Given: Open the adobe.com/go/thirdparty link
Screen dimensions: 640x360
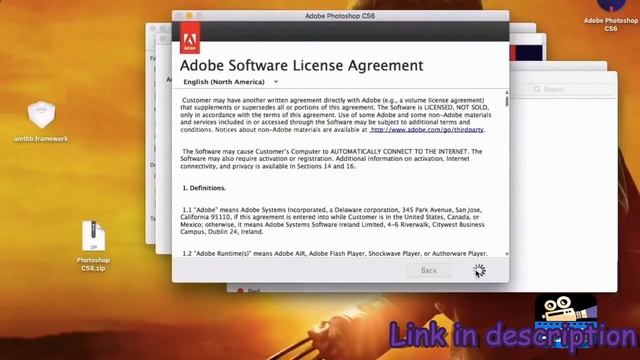Looking at the screenshot, I should [x=427, y=129].
